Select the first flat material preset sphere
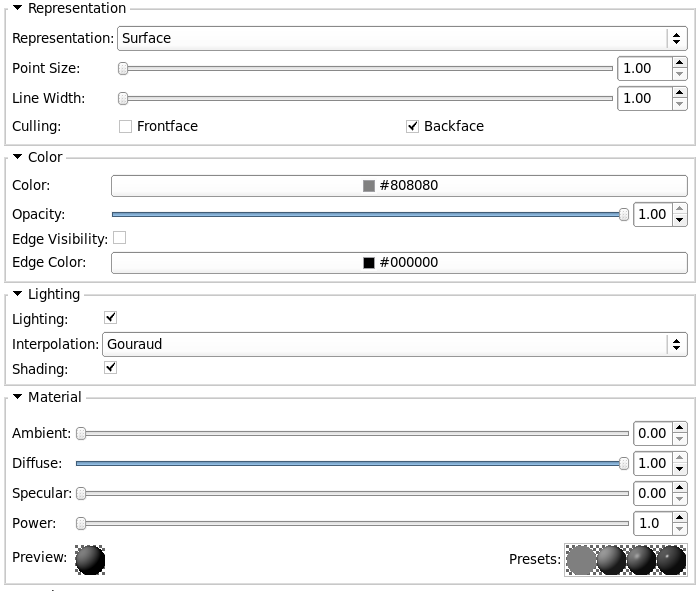The height and width of the screenshot is (591, 700). tap(581, 559)
